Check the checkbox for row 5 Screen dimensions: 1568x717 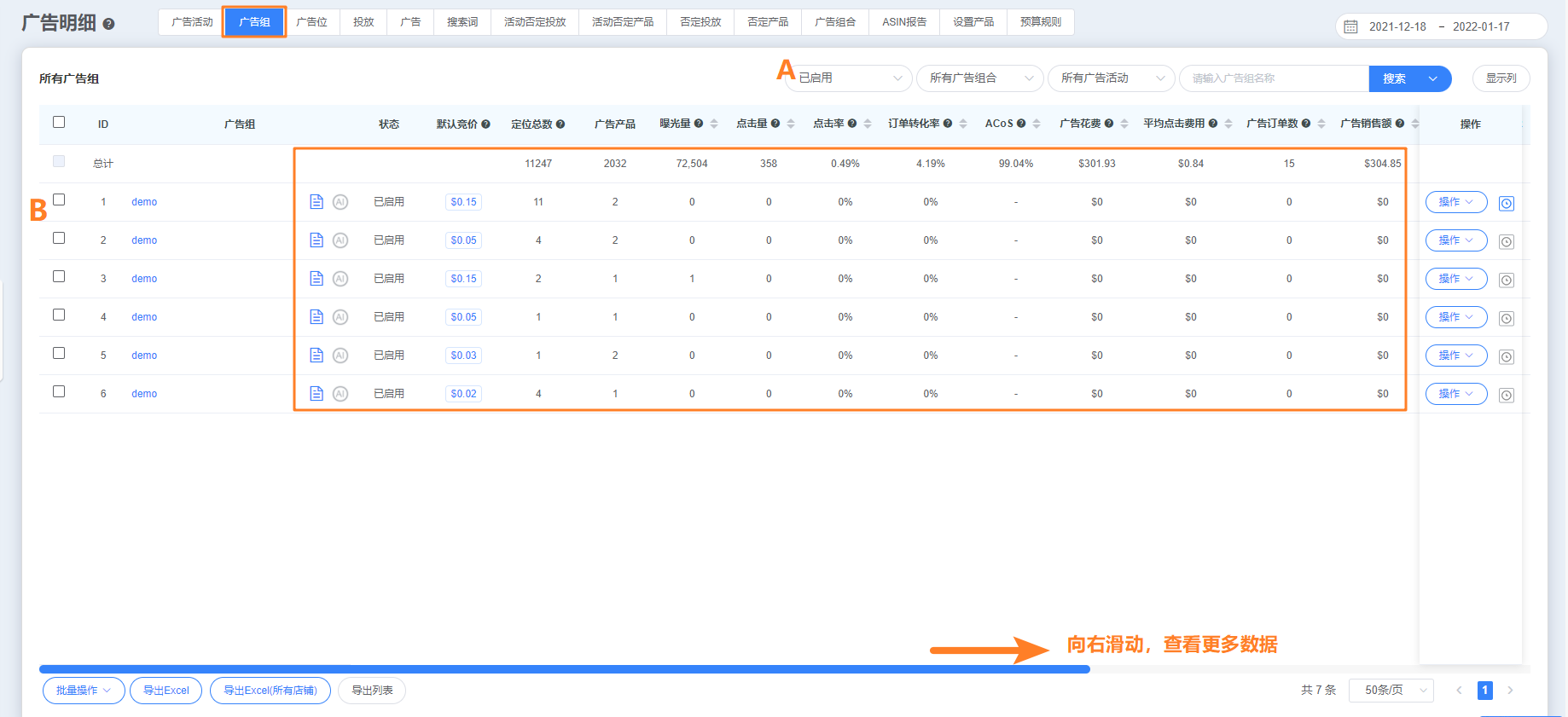tap(59, 353)
